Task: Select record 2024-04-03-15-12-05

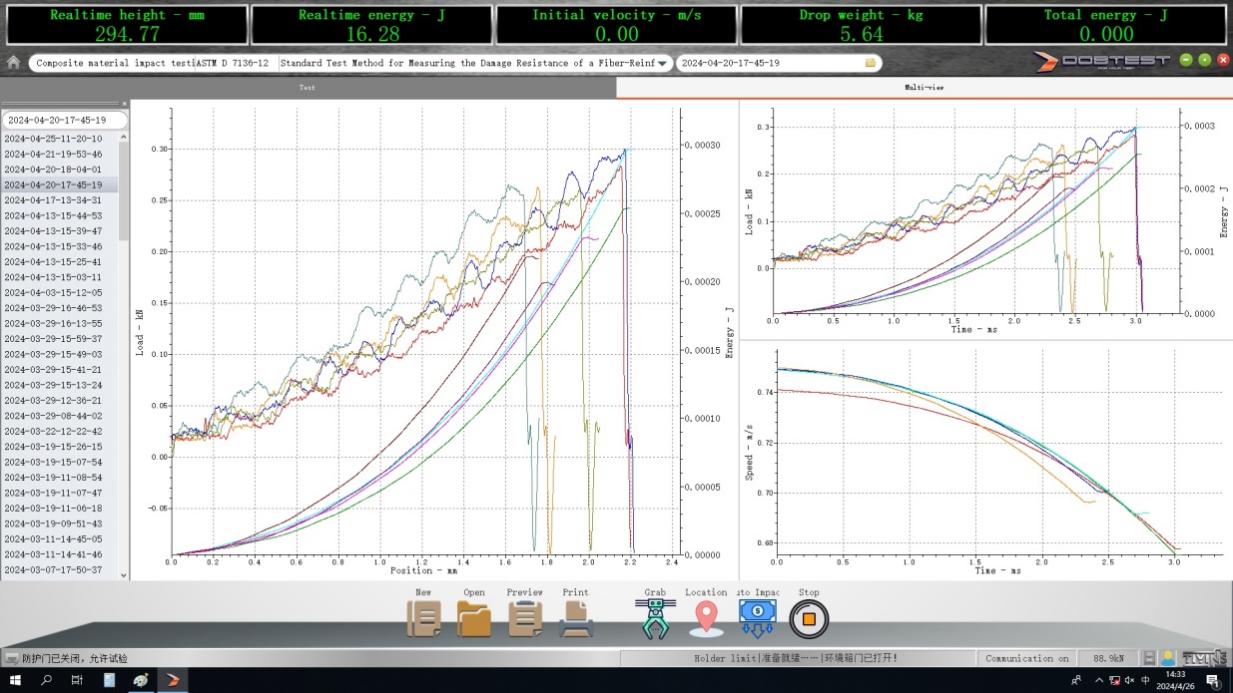Action: point(60,293)
